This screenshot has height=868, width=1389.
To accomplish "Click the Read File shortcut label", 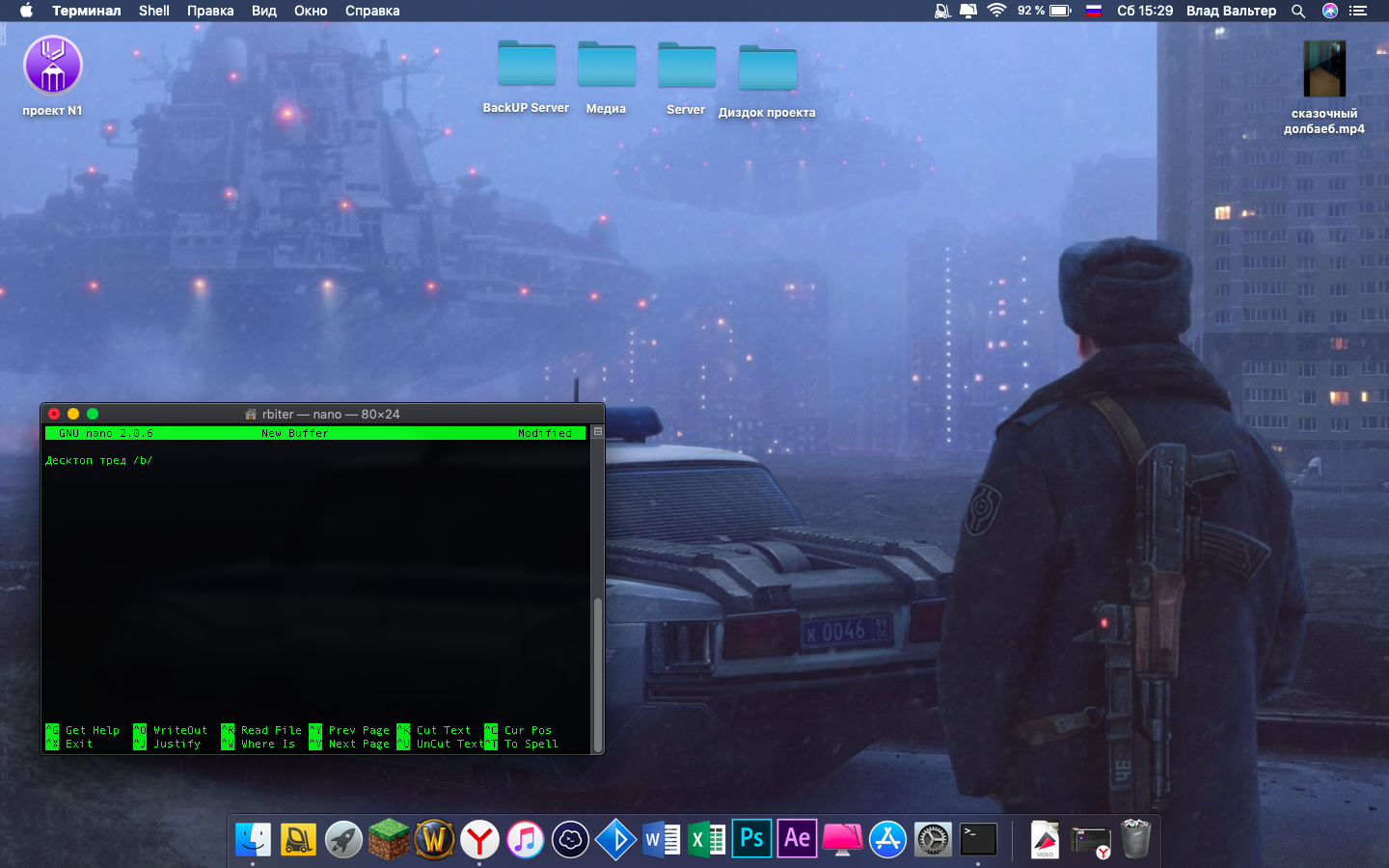I will (x=271, y=730).
